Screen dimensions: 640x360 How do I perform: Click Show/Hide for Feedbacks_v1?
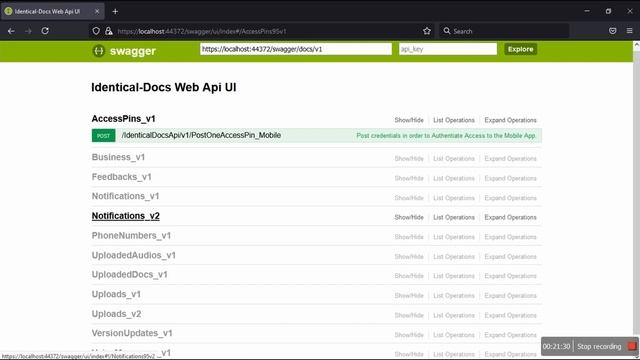pyautogui.click(x=409, y=178)
